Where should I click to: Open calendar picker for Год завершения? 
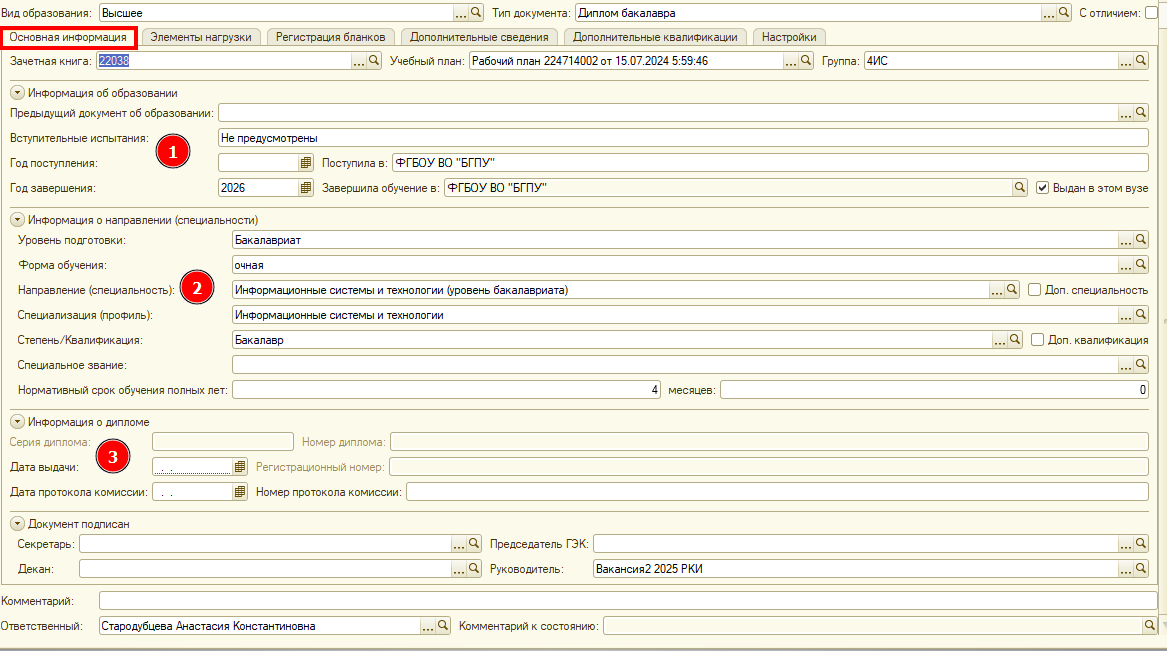[306, 187]
